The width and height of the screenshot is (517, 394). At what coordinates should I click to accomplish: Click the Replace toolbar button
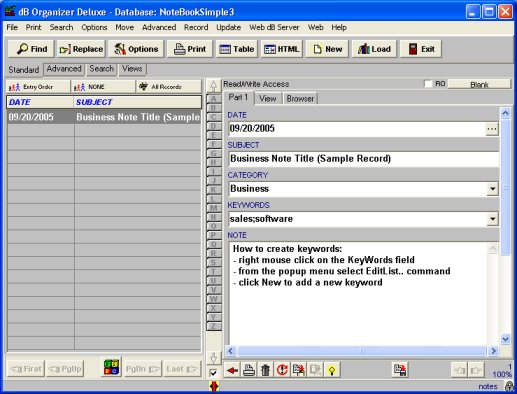click(81, 49)
